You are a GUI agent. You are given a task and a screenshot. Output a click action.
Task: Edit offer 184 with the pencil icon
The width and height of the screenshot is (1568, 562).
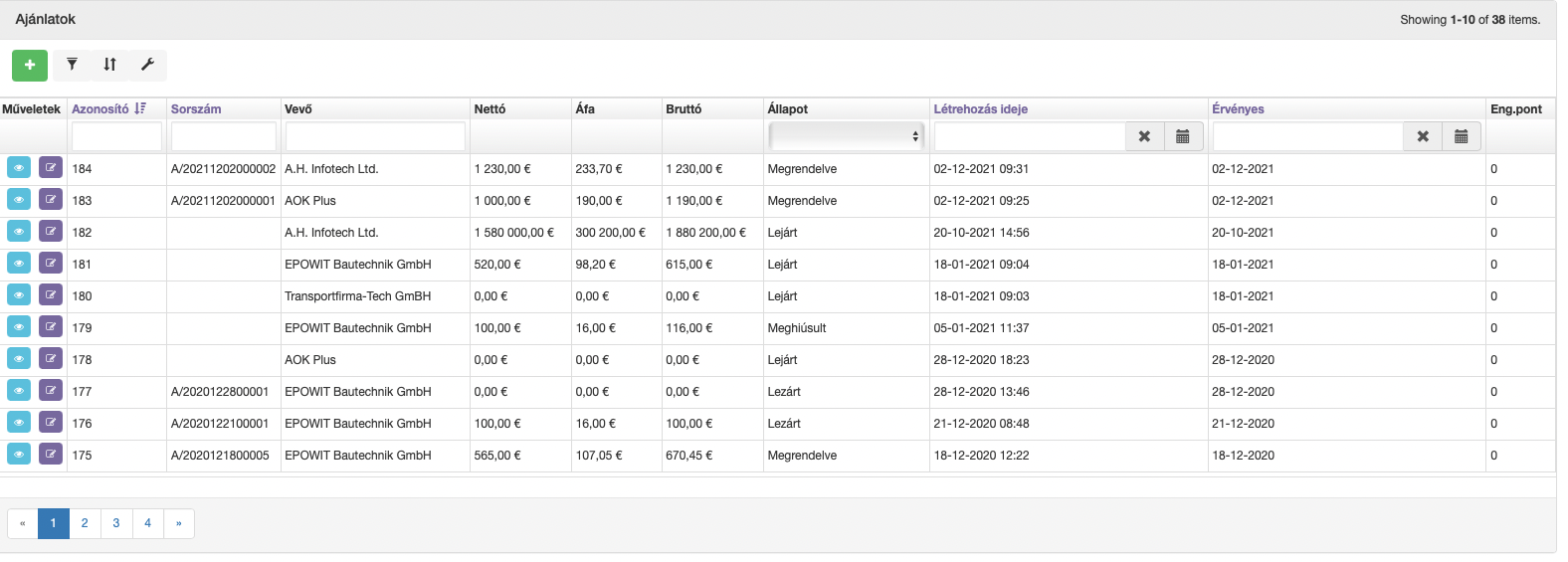[51, 168]
